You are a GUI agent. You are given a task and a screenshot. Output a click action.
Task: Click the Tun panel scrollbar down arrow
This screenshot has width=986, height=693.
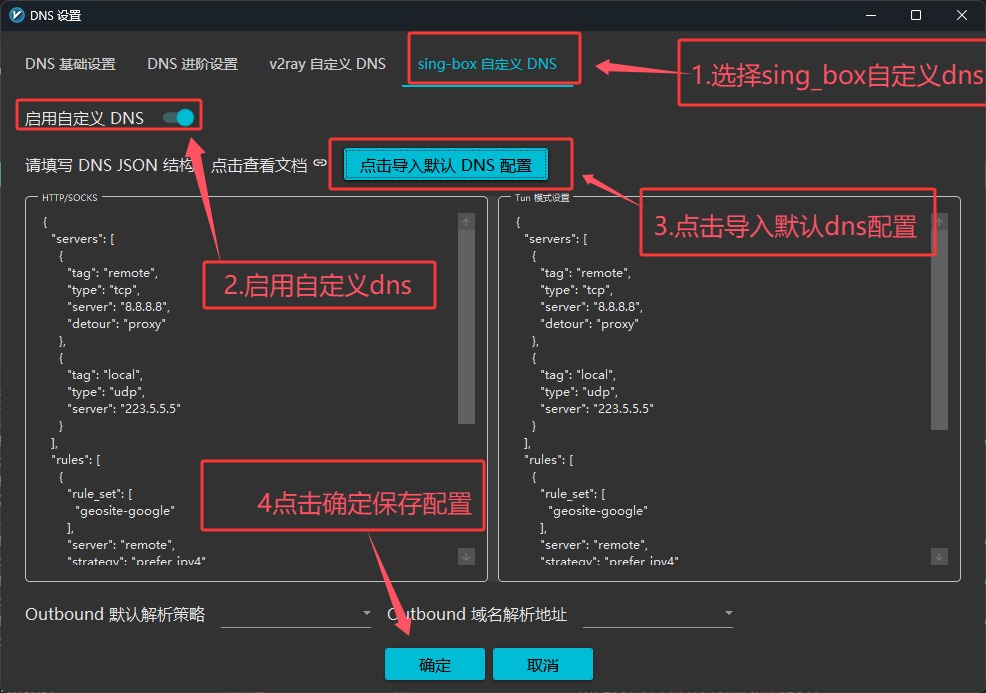(x=939, y=556)
